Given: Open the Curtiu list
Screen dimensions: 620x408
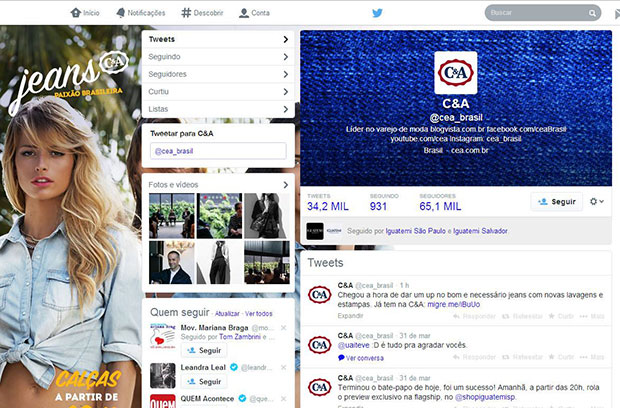Looking at the screenshot, I should 218,91.
